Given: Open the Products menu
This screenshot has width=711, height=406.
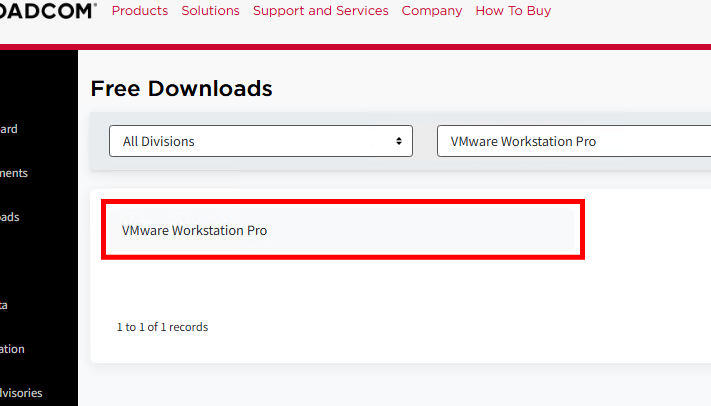Looking at the screenshot, I should pos(140,11).
